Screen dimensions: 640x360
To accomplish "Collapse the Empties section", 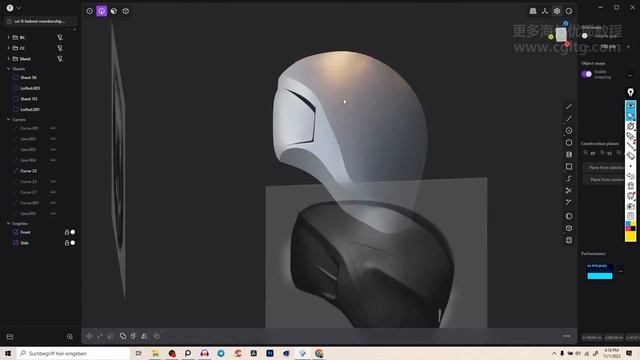I will click(x=9, y=223).
